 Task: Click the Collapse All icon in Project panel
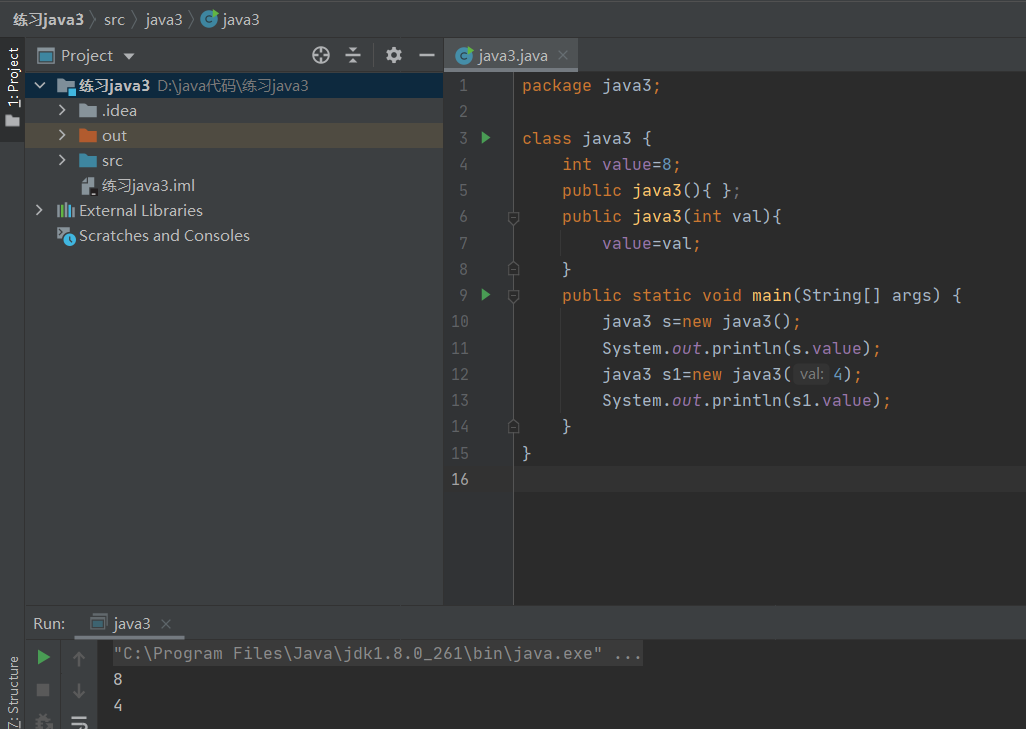coord(353,55)
